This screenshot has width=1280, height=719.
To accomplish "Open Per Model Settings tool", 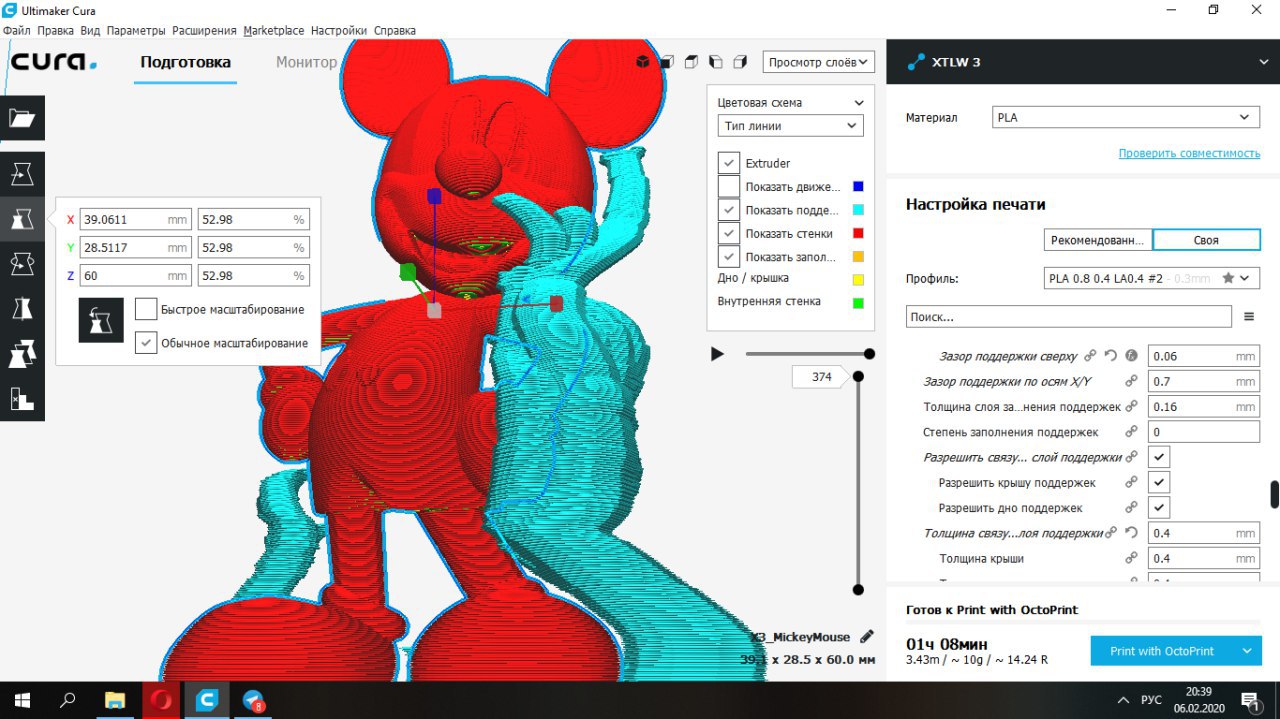I will [22, 354].
